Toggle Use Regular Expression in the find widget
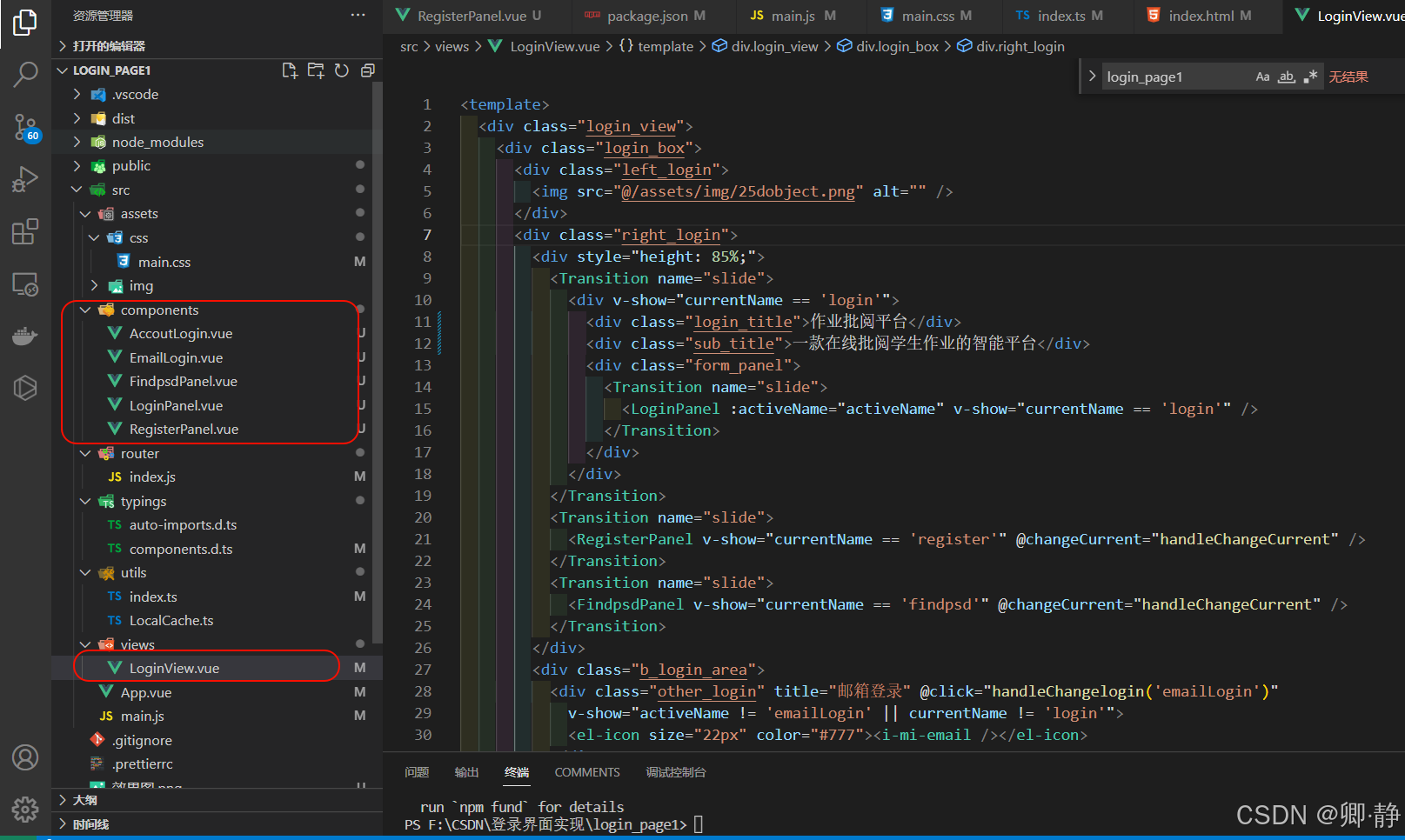The image size is (1405, 840). (x=1310, y=77)
